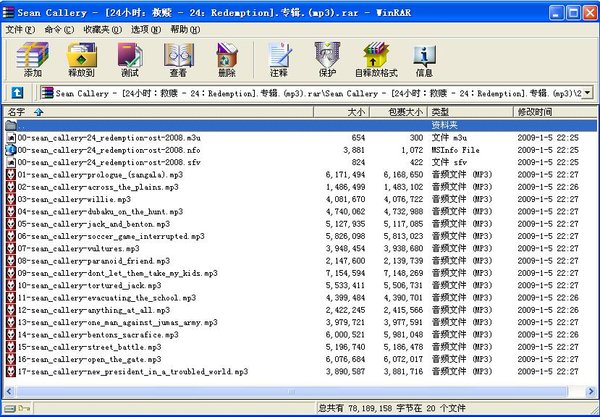Sort by 名字 column header
The image size is (600, 417).
coord(158,112)
